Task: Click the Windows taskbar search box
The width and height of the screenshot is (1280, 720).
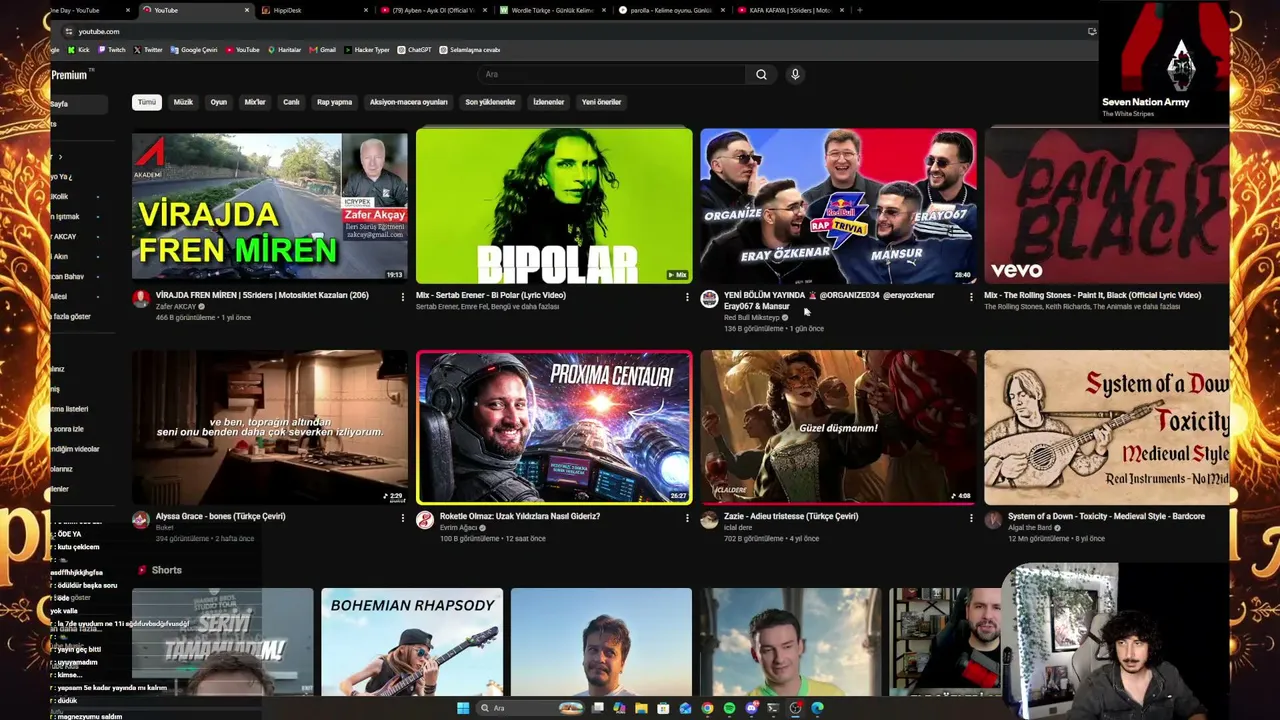Action: pos(530,708)
